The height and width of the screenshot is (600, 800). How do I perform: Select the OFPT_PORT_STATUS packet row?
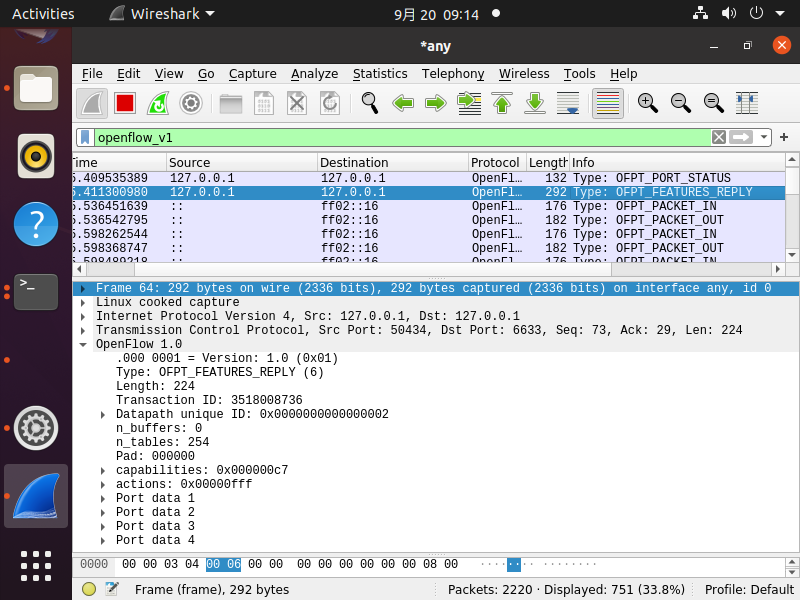(x=429, y=178)
